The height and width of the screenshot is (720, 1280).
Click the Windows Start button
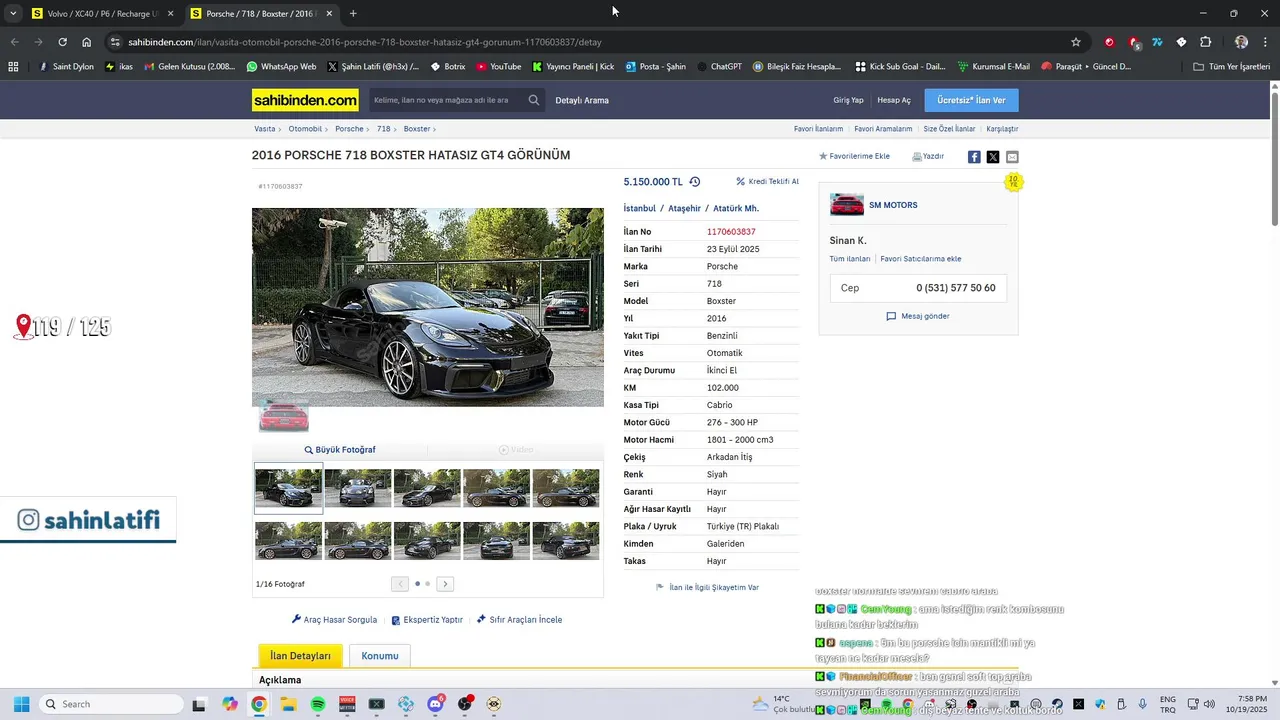(x=21, y=704)
